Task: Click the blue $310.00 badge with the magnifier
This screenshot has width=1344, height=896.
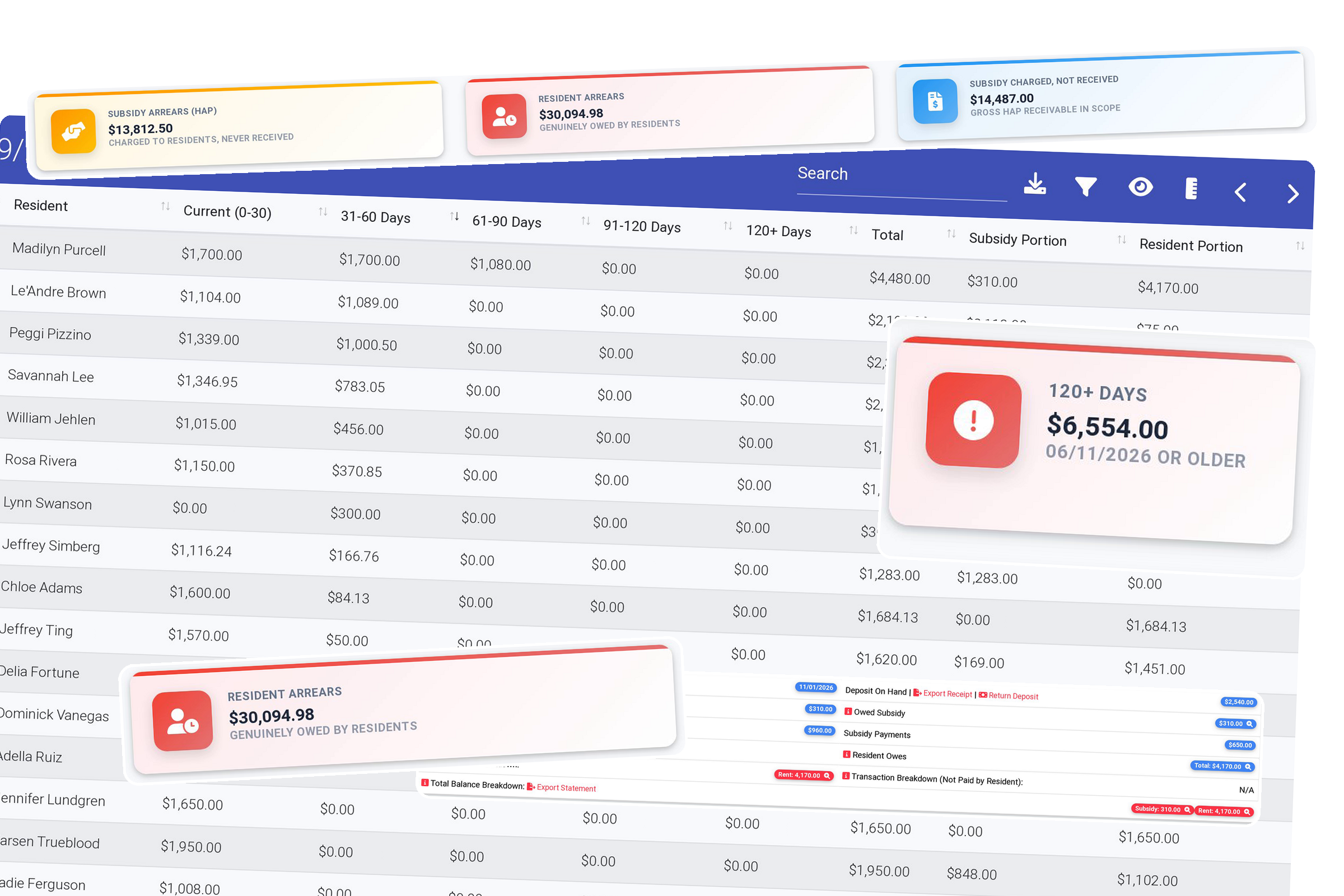Action: (x=1235, y=724)
